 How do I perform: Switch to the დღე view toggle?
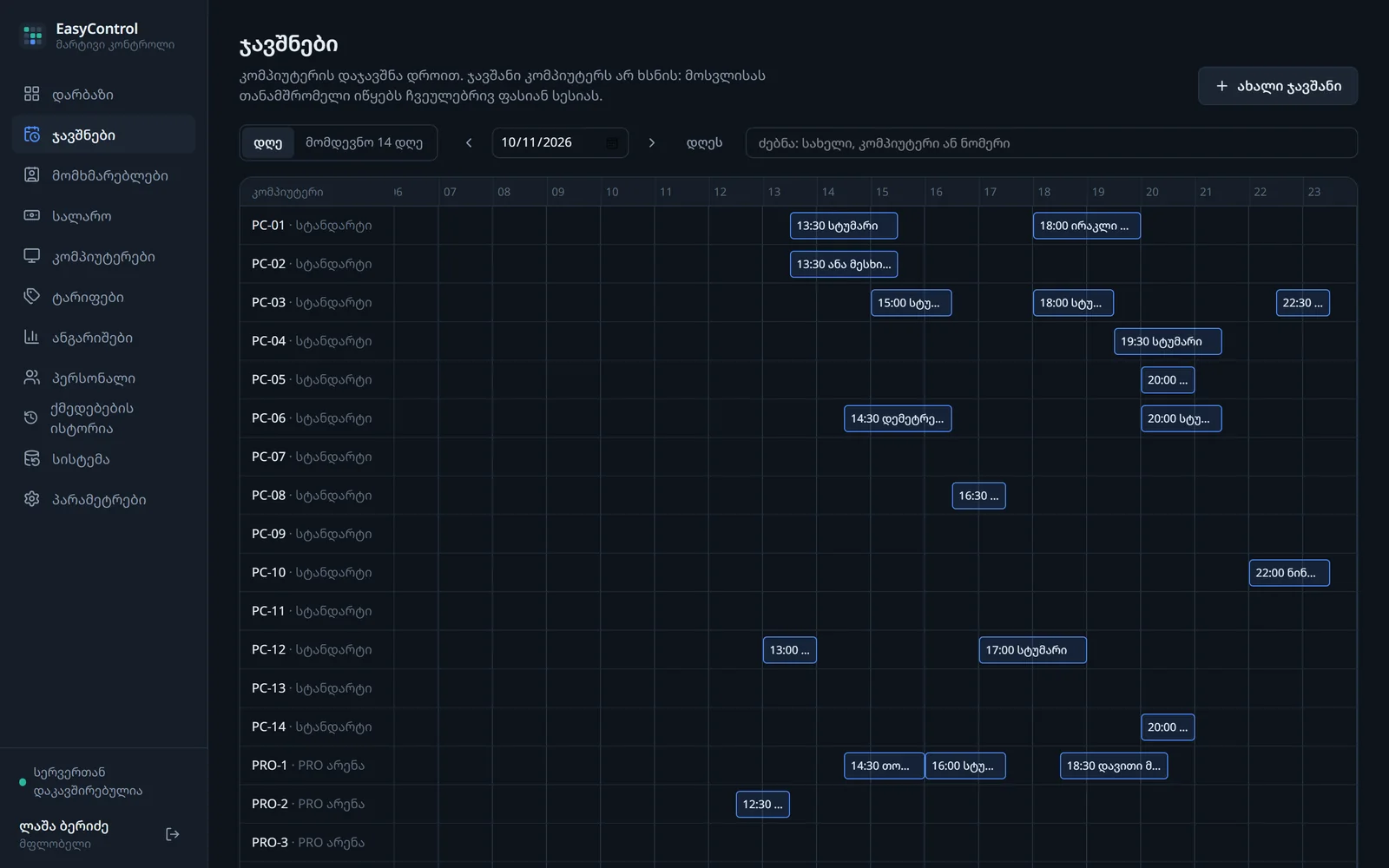pos(268,143)
